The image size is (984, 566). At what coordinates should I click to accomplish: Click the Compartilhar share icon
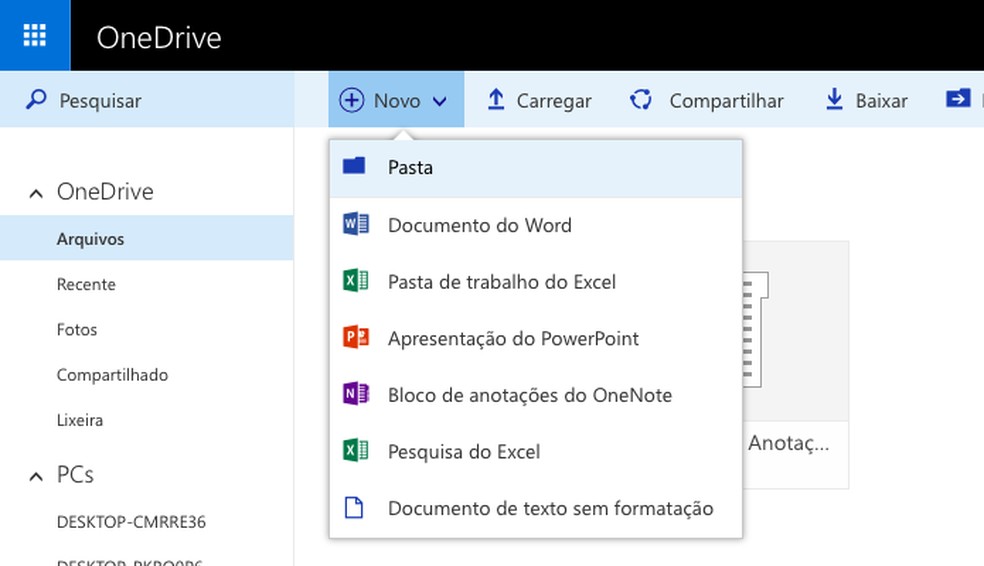tap(641, 100)
